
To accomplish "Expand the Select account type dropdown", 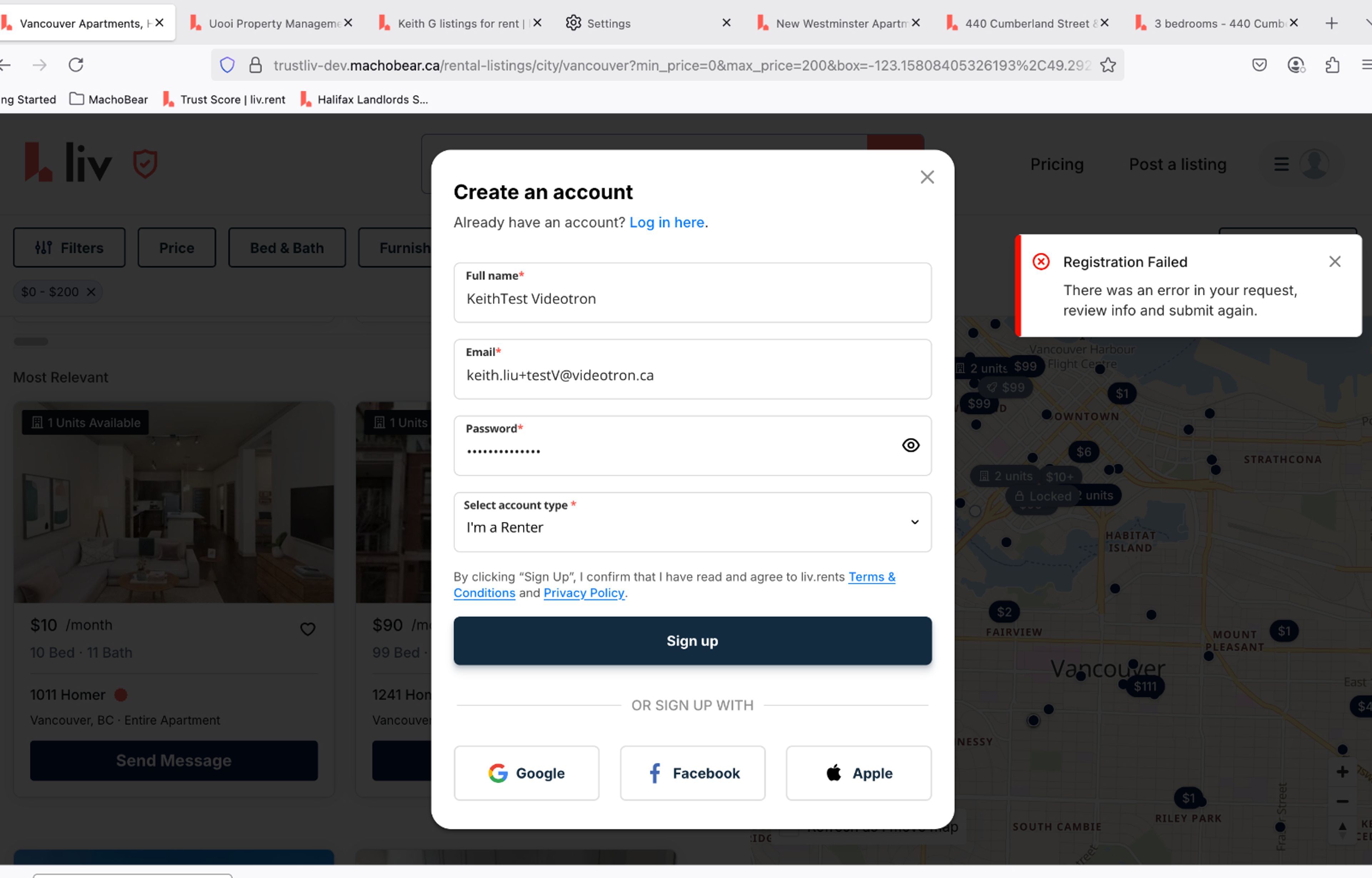I will point(692,522).
